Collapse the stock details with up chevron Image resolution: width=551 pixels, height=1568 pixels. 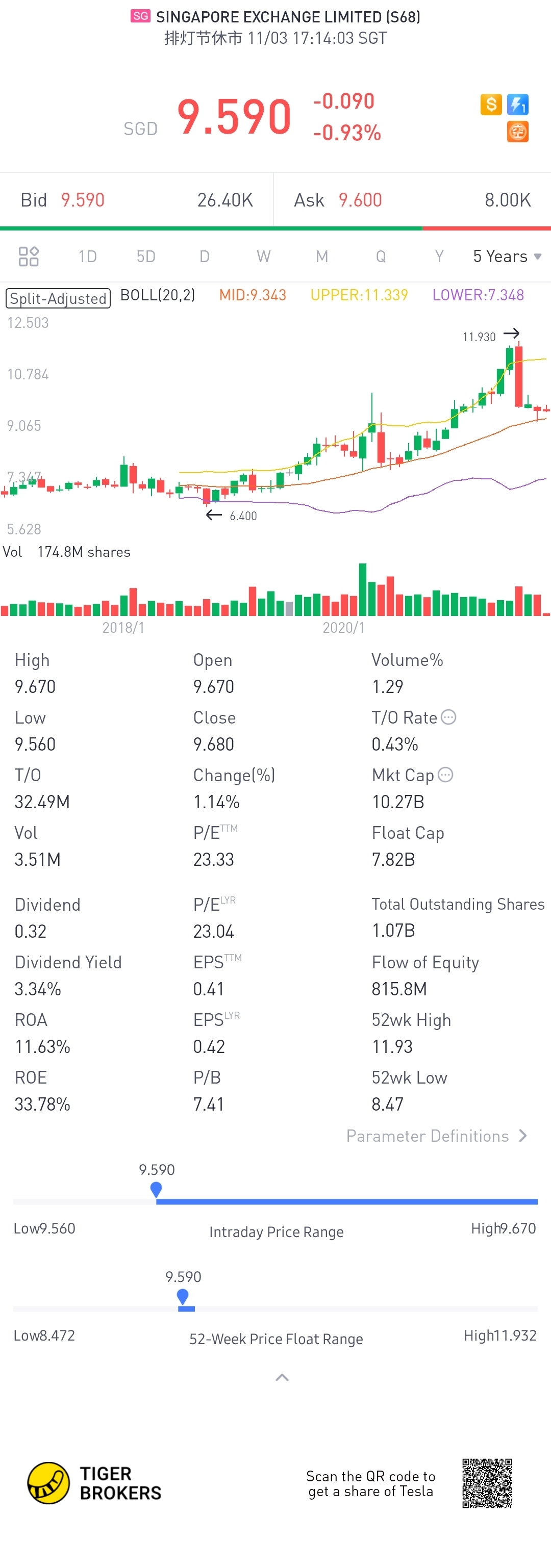click(282, 1377)
